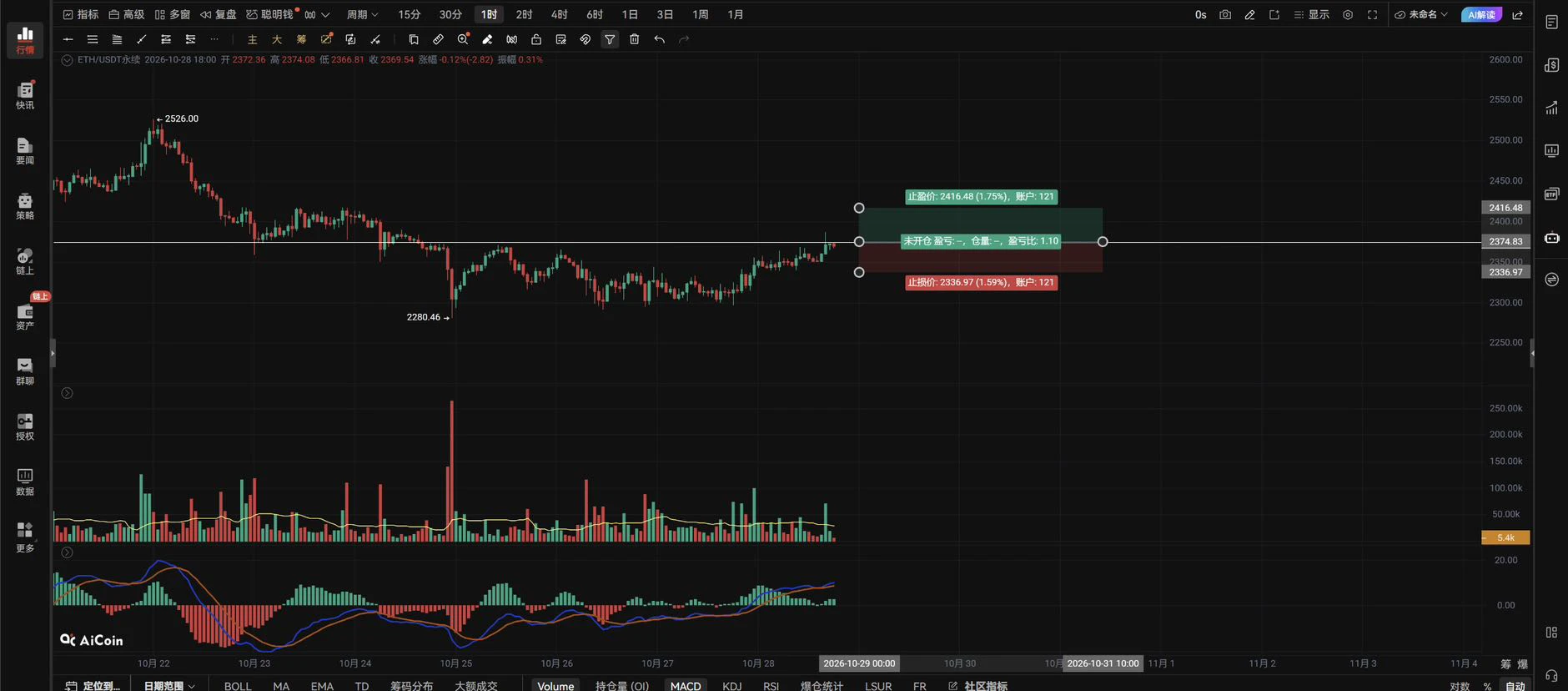Select the ruler measure tool
Screen dimensions: 1568x691
tap(438, 39)
